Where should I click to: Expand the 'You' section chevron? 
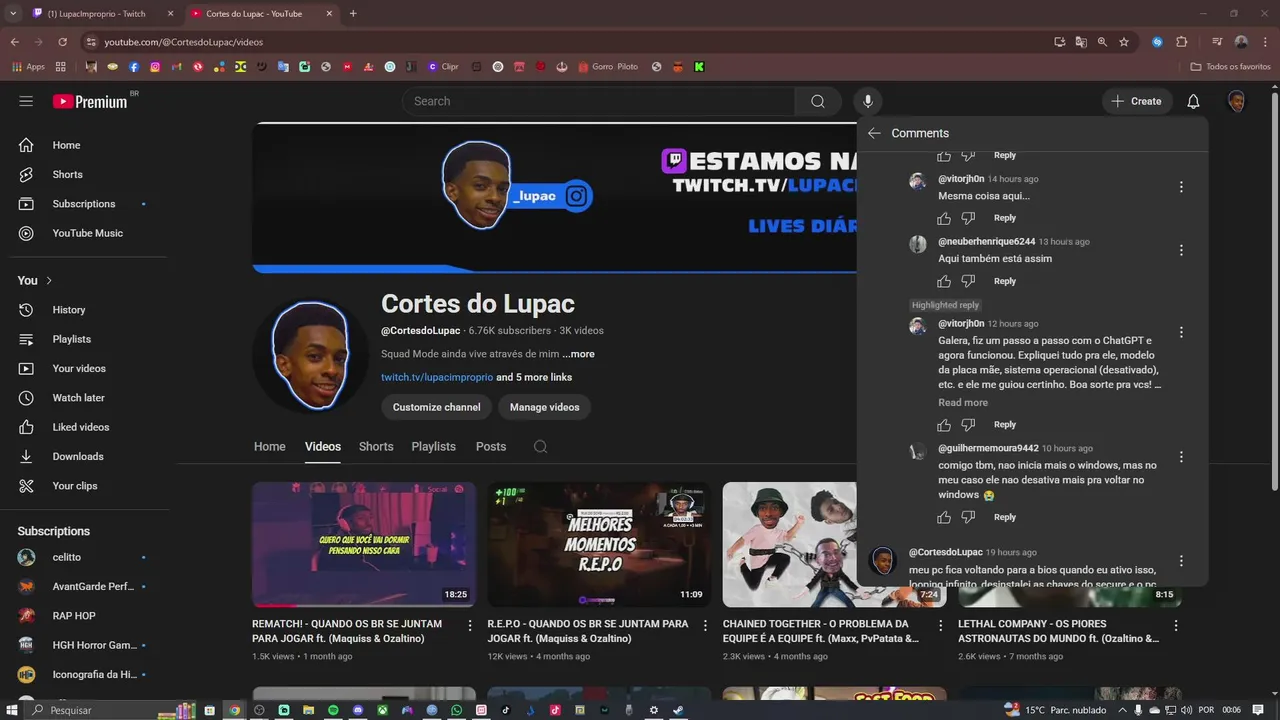pyautogui.click(x=49, y=281)
